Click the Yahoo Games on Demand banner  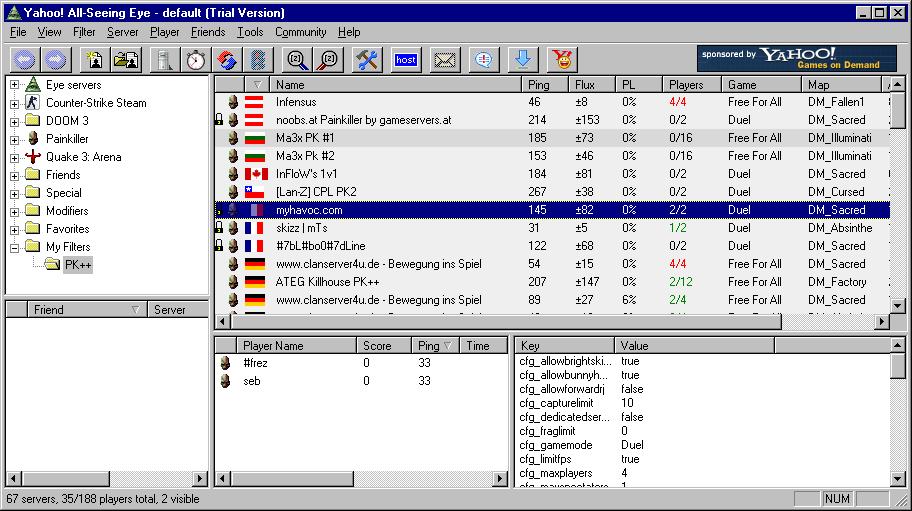click(797, 59)
